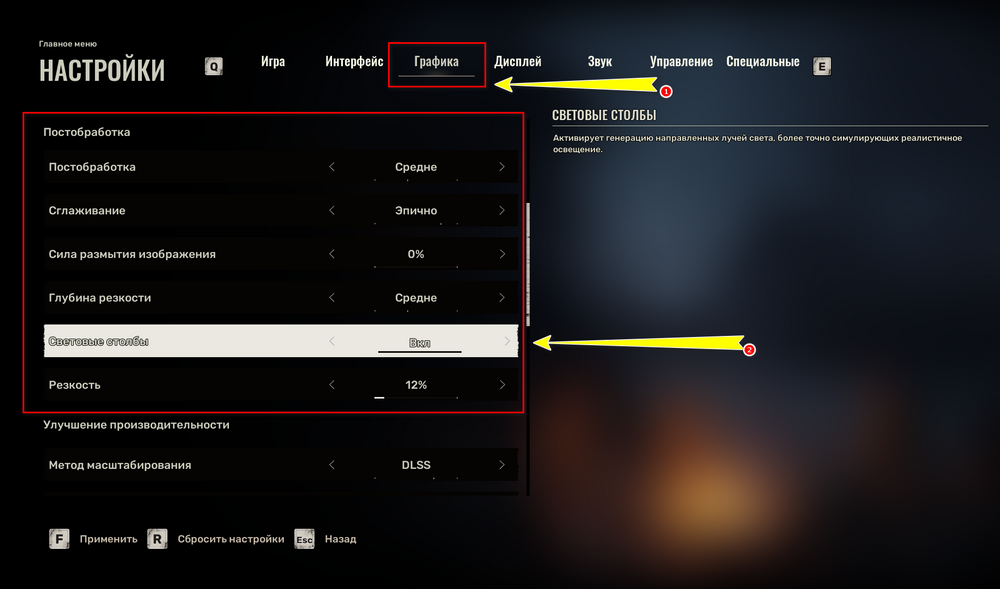Switch Глубина резкости with left arrow
1000x589 pixels.
(x=332, y=298)
